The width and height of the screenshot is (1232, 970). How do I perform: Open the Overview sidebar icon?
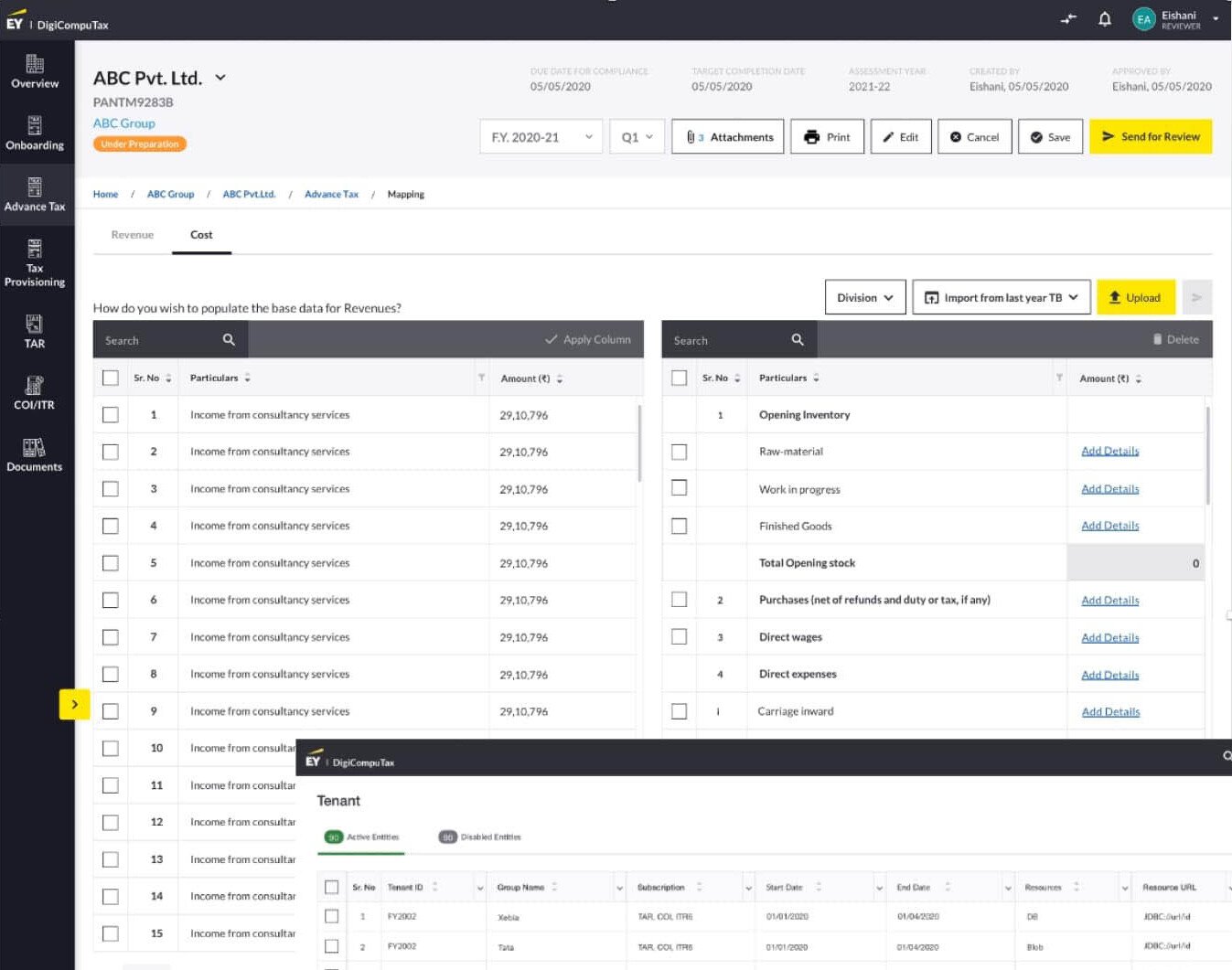[x=35, y=71]
